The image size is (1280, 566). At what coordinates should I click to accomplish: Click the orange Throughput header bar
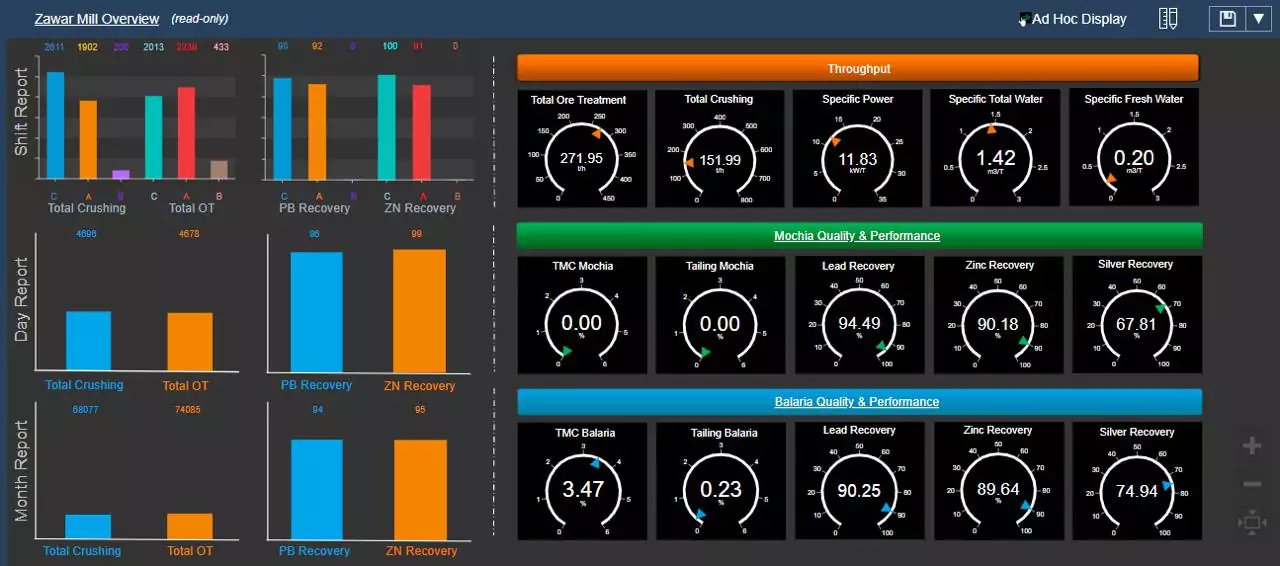click(x=857, y=69)
